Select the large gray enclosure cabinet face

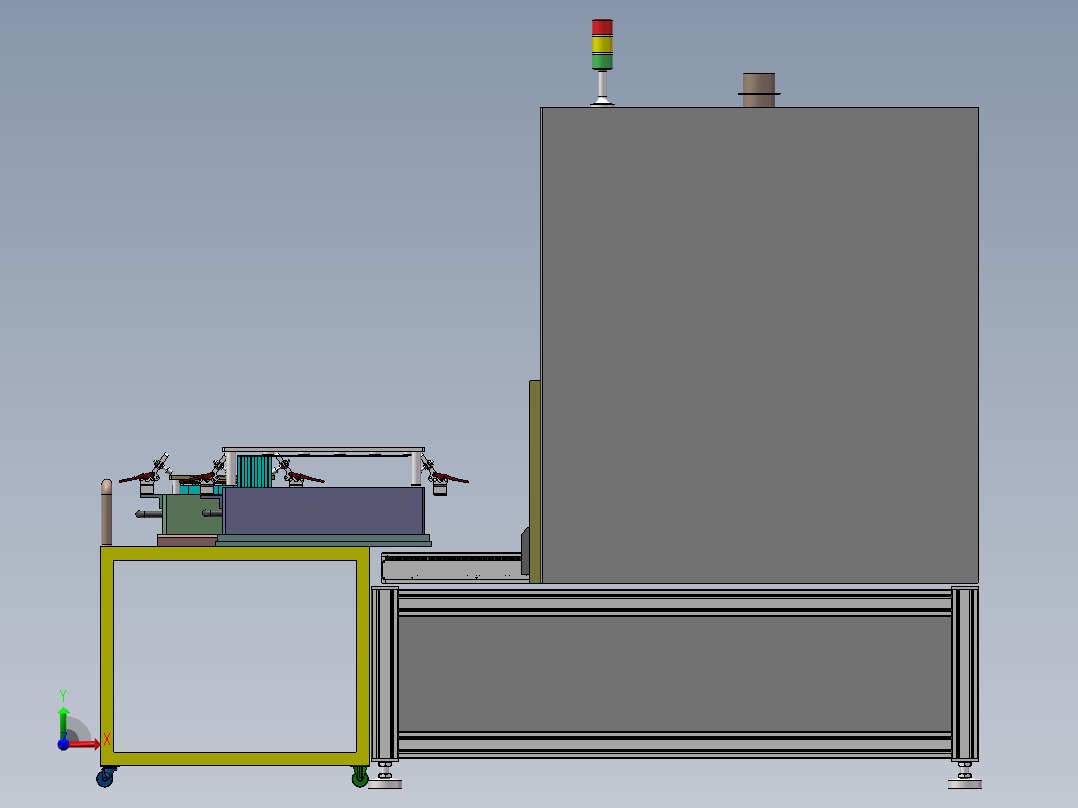pos(760,345)
